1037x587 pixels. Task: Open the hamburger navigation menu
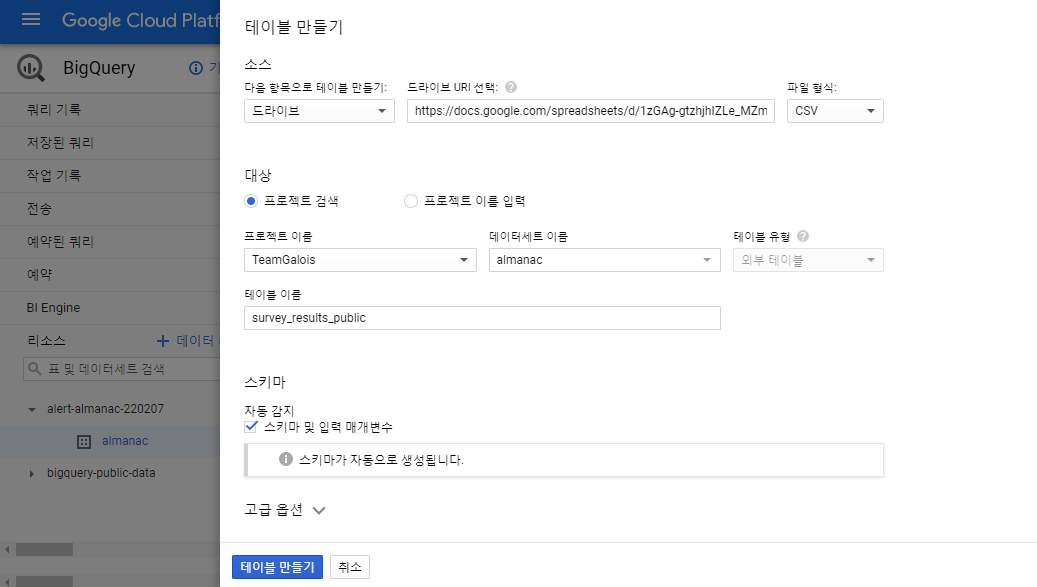coord(31,20)
